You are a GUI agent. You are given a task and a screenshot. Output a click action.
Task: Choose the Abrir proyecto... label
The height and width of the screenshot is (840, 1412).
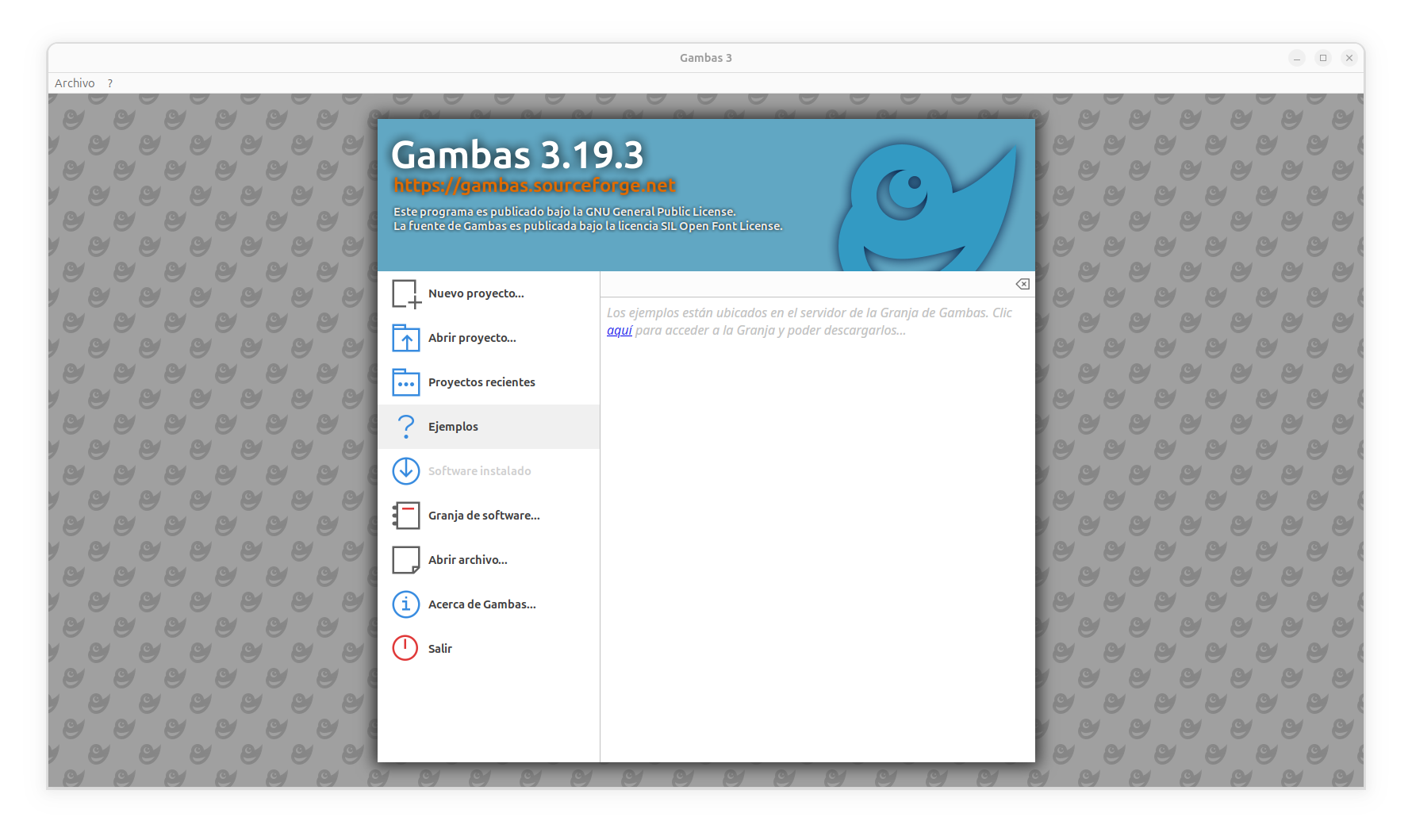pyautogui.click(x=472, y=338)
